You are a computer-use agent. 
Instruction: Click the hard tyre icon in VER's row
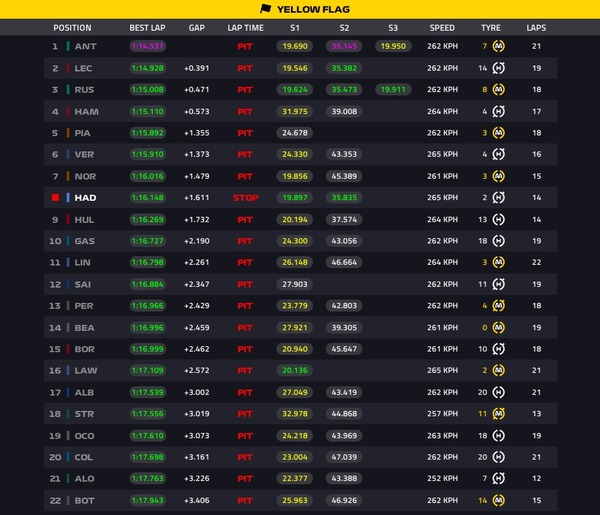(498, 154)
